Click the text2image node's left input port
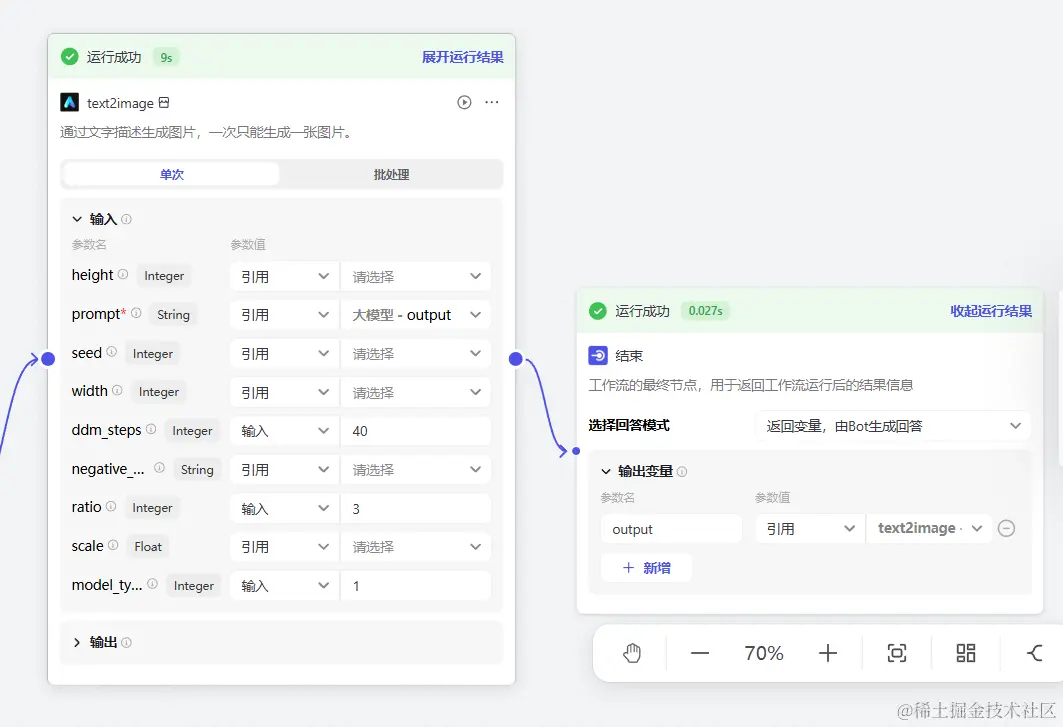 (47, 358)
